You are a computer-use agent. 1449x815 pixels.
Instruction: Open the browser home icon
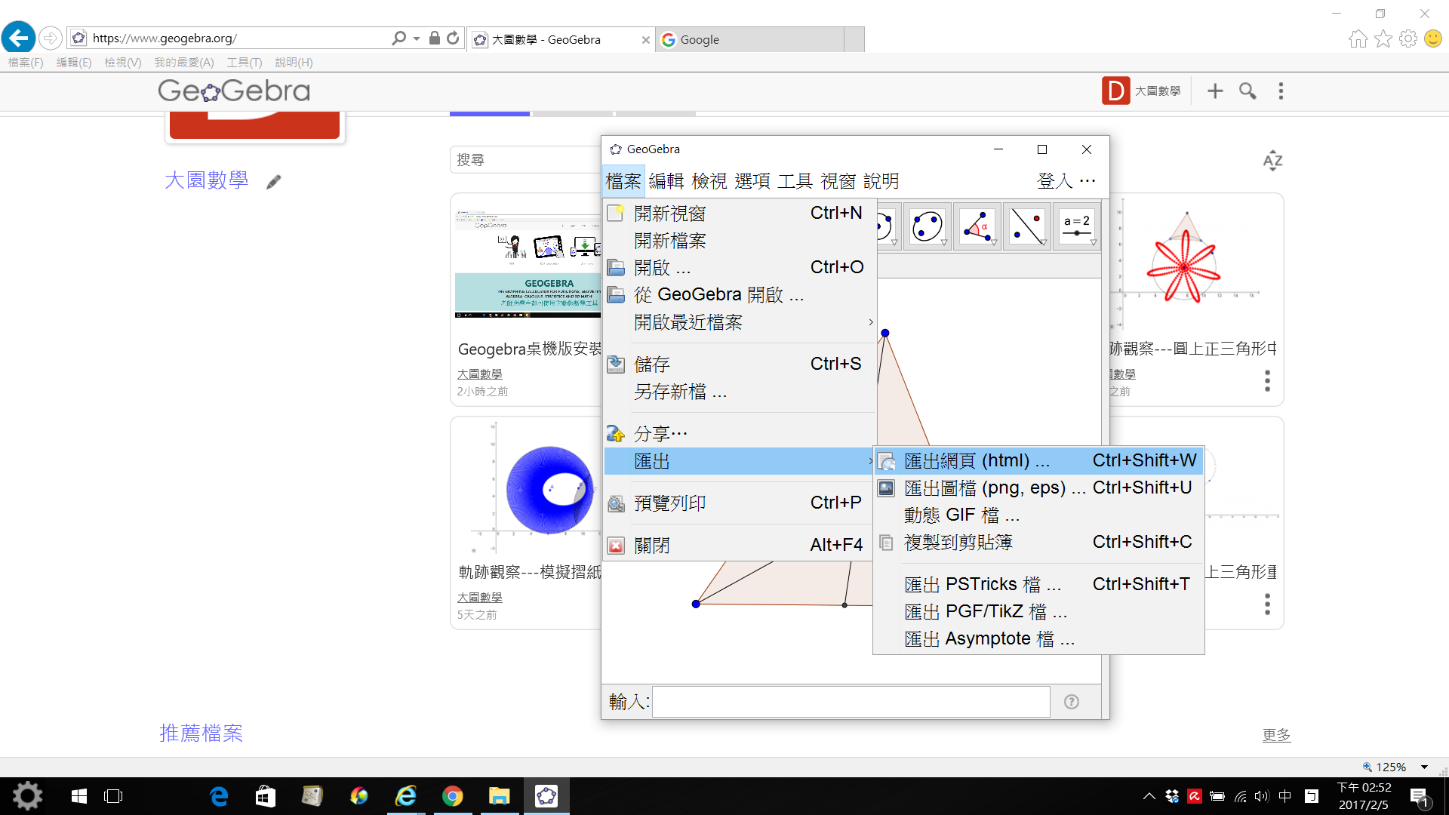coord(1358,39)
